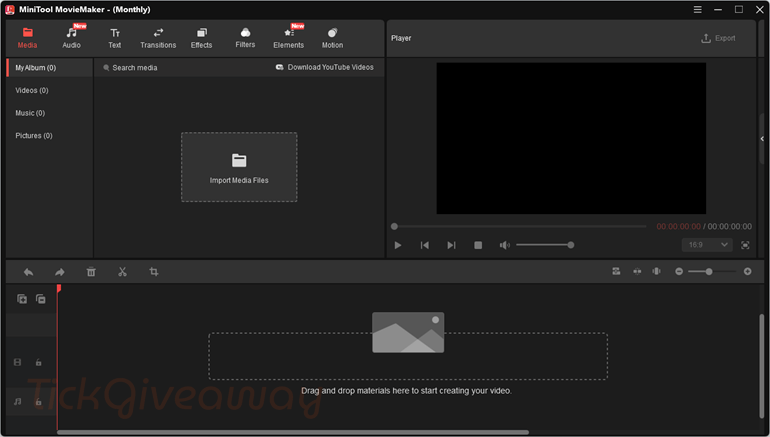Click the Redo arrow
770x437 pixels.
point(60,272)
